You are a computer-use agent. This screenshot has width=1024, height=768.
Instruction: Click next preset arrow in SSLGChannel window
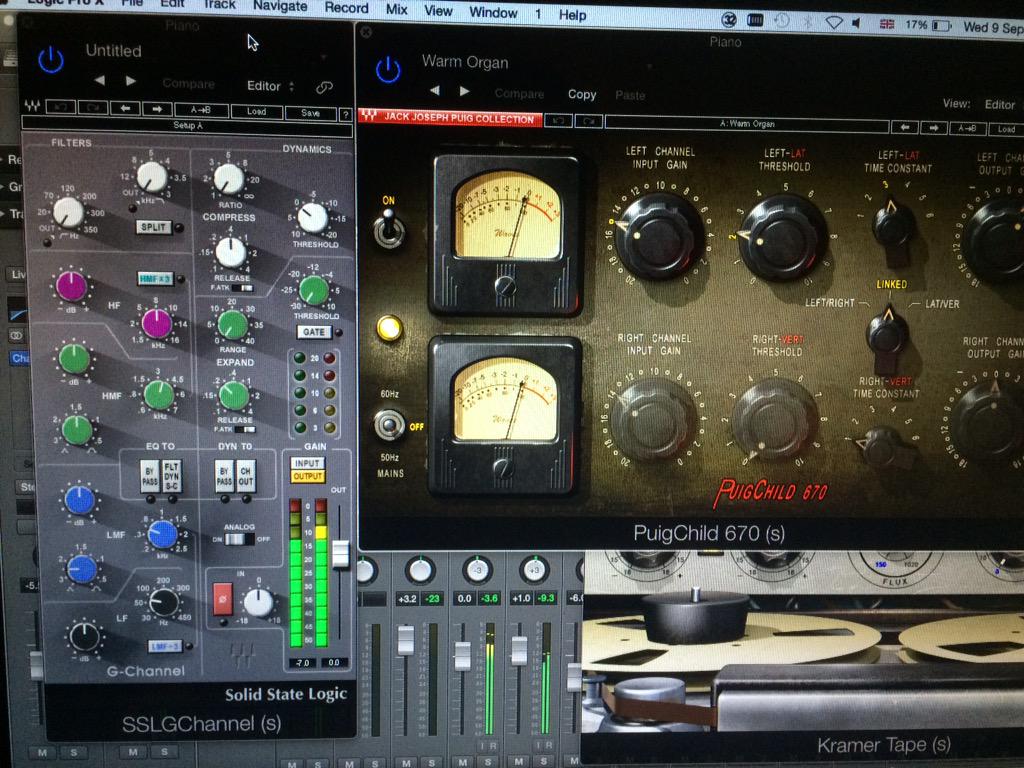tap(131, 80)
